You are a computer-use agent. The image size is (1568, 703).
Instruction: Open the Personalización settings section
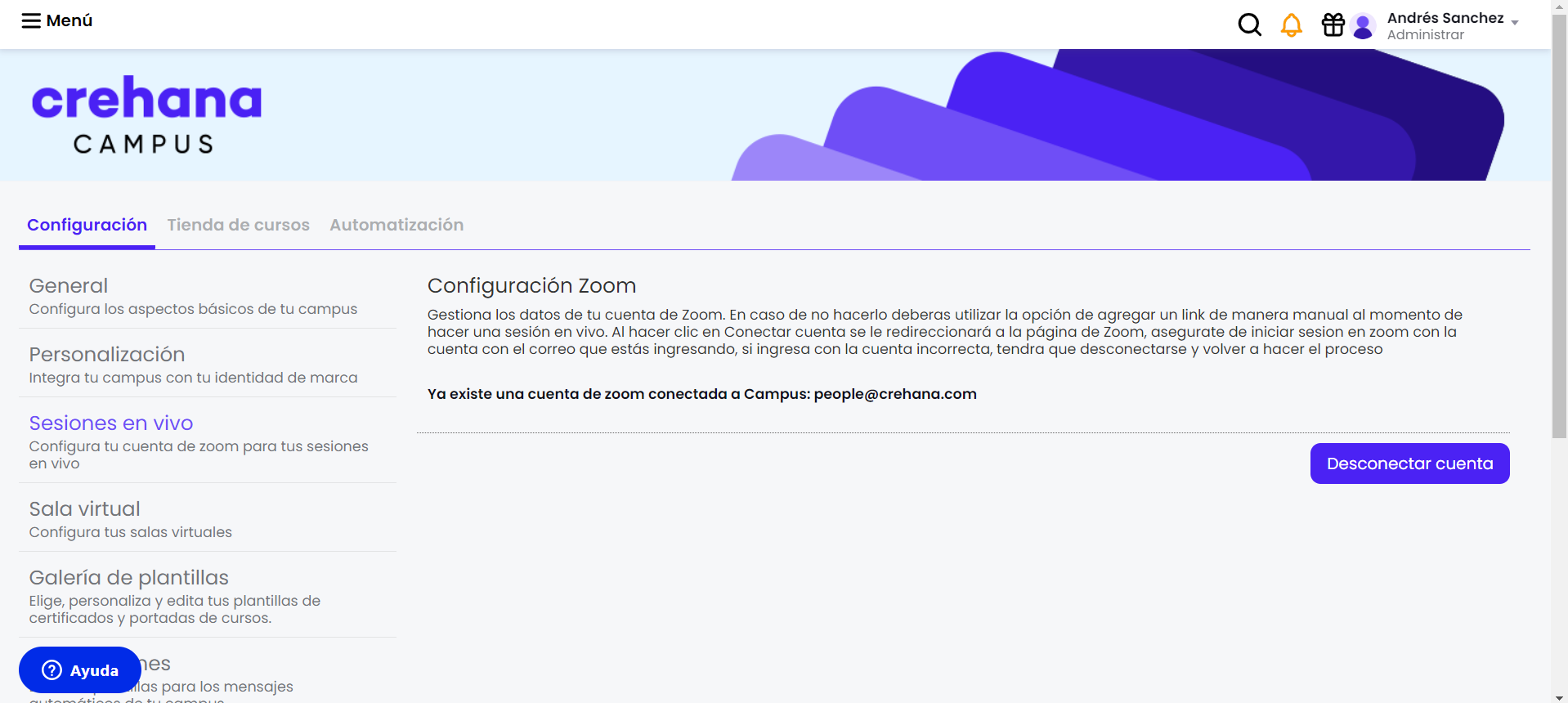point(208,365)
